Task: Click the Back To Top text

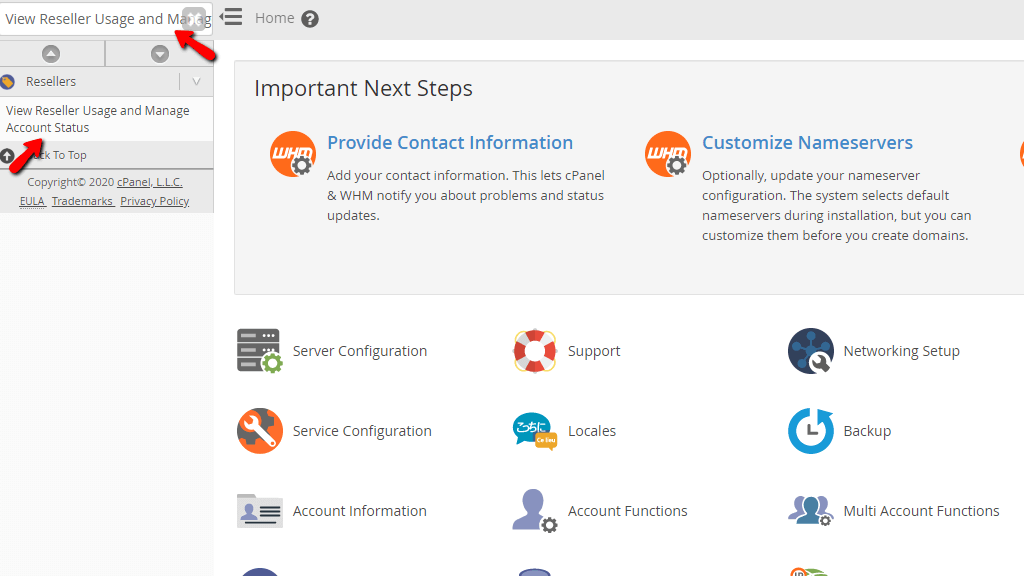Action: click(59, 155)
